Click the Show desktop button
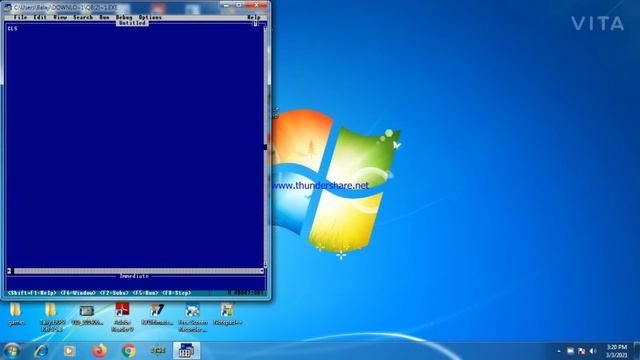Viewport: 640px width, 360px height. (636, 351)
